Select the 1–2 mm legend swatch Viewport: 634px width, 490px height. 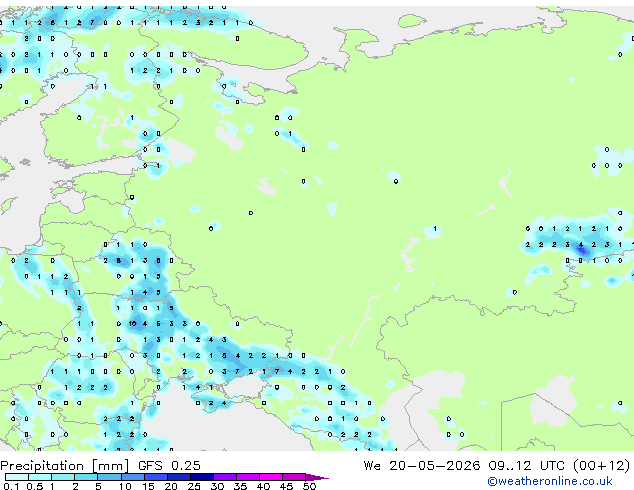[63, 477]
